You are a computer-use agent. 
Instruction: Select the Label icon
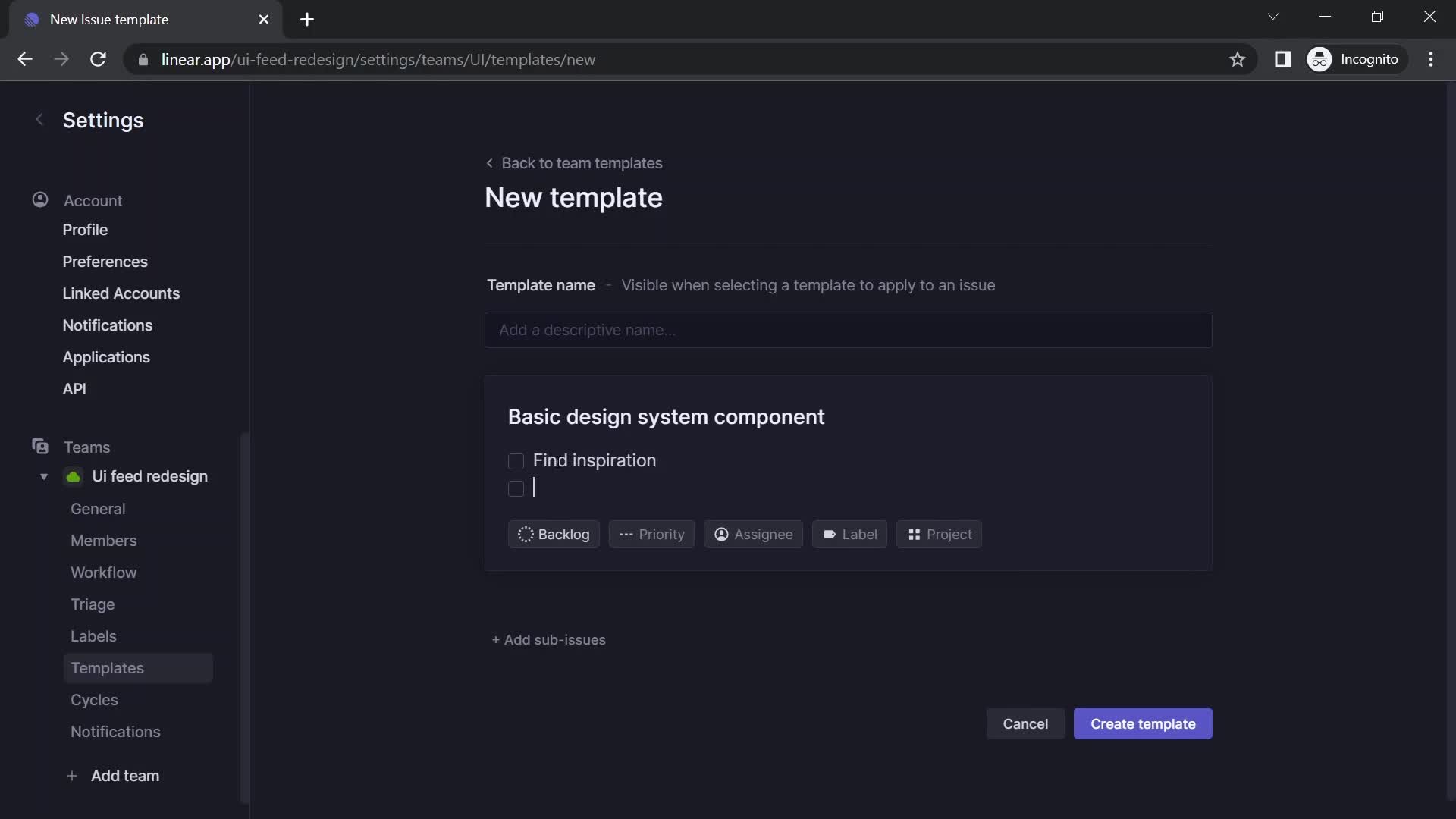[x=828, y=533]
